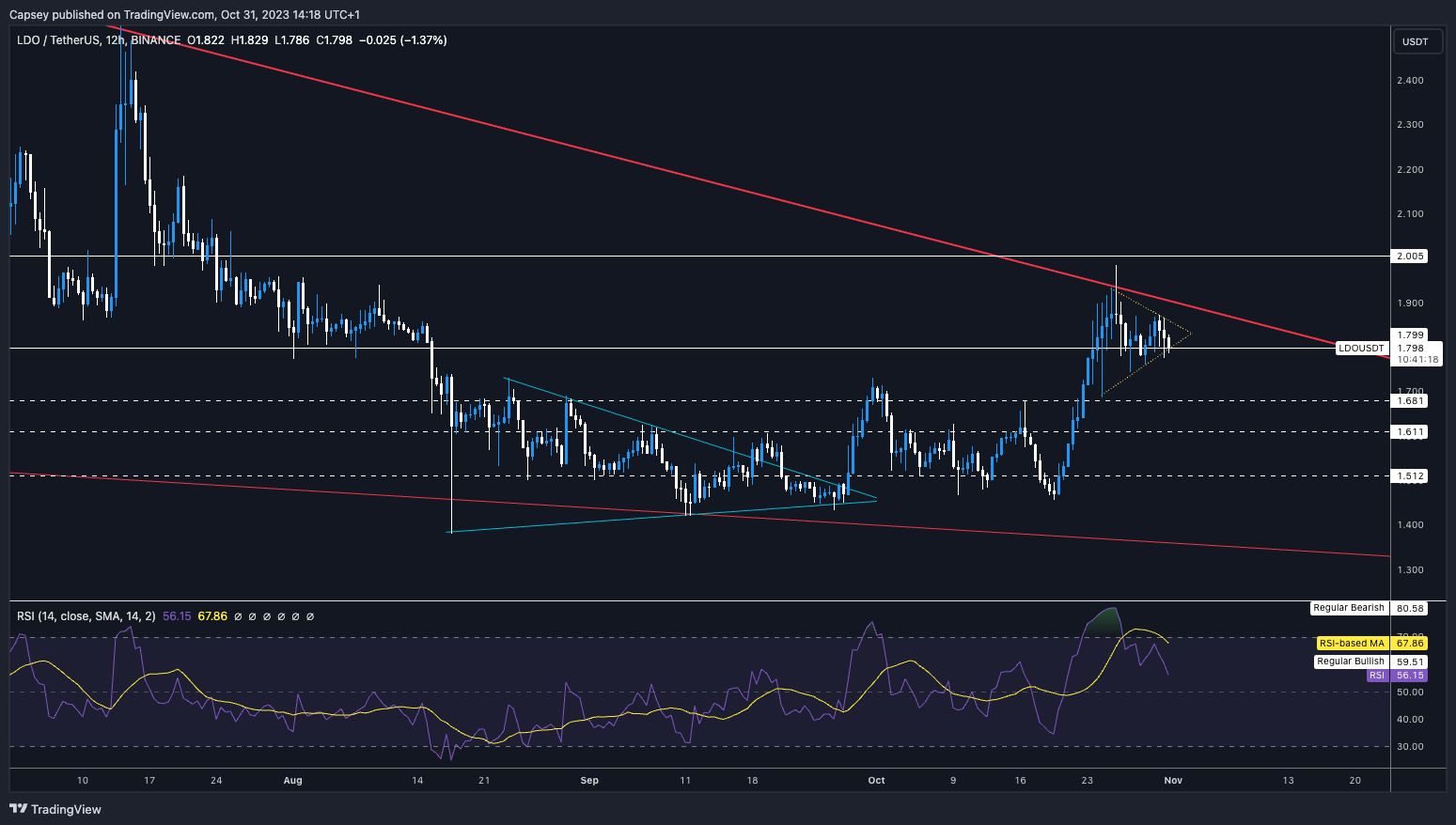Image resolution: width=1456 pixels, height=825 pixels.
Task: Select the 1.611 dashed level price label
Action: click(x=1410, y=432)
